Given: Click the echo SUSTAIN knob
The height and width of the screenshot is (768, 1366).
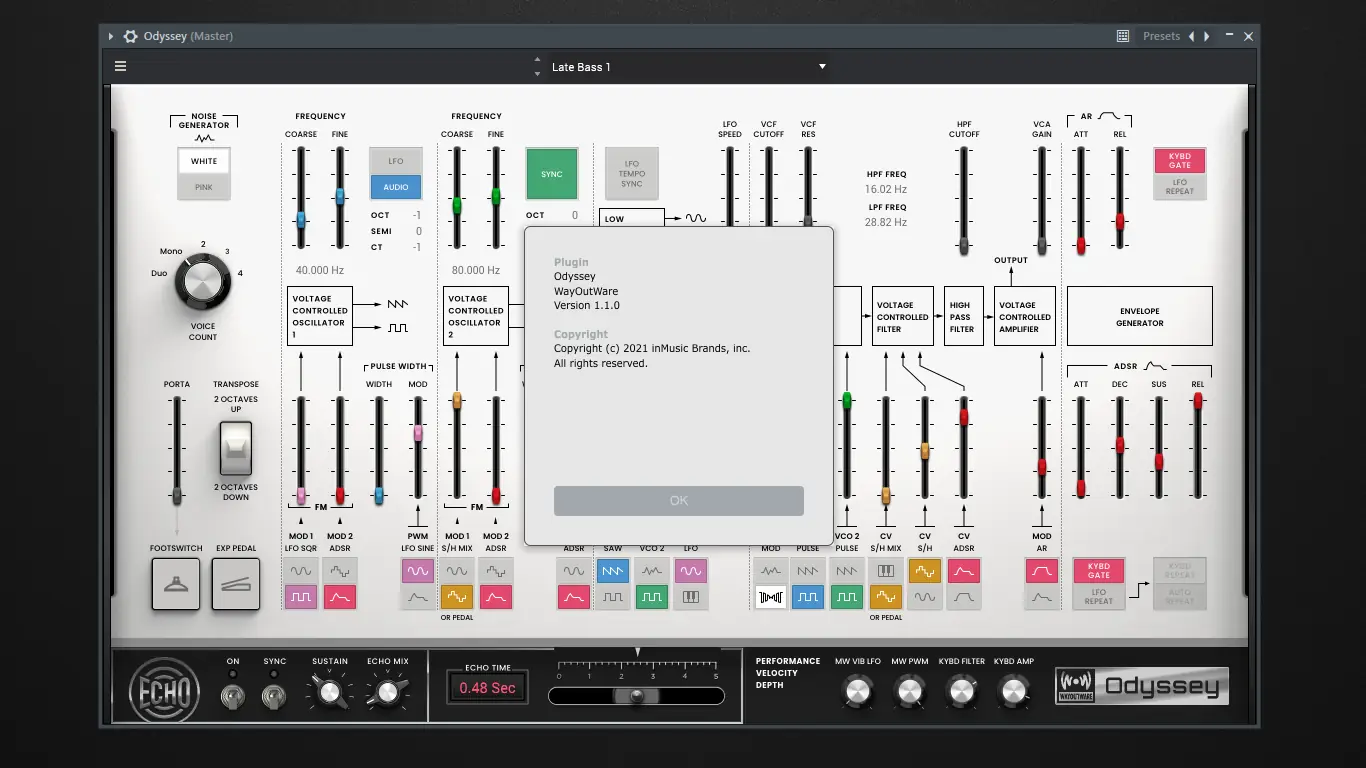Looking at the screenshot, I should pyautogui.click(x=329, y=691).
